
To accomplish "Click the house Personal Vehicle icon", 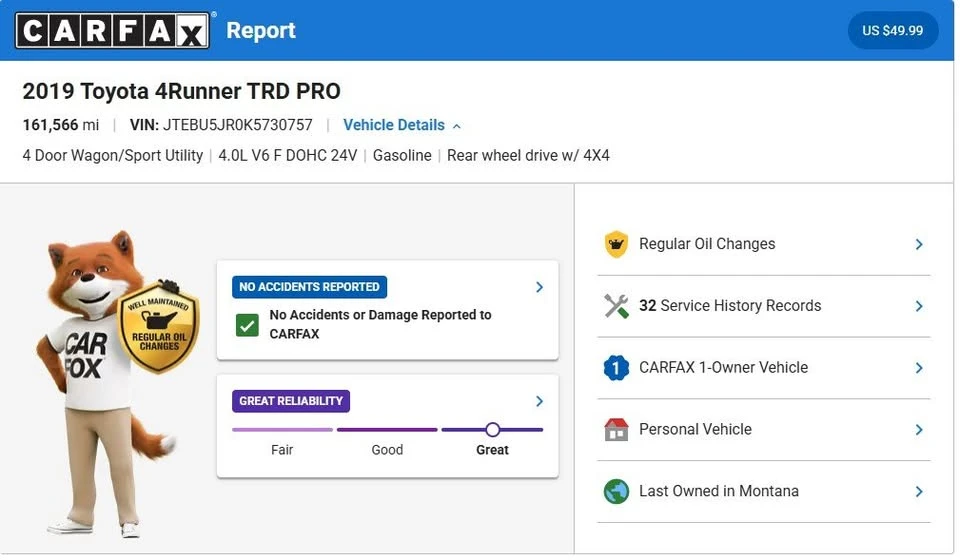I will click(616, 430).
